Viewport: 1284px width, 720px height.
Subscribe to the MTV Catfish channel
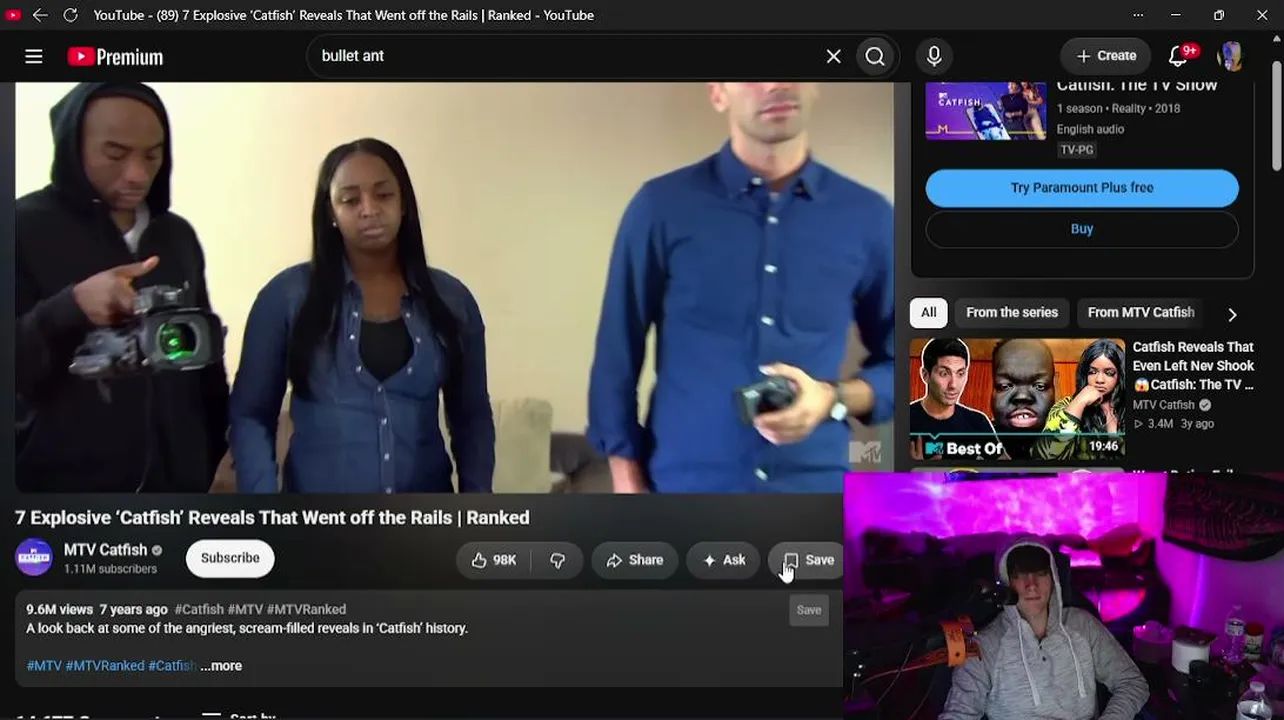pyautogui.click(x=230, y=558)
